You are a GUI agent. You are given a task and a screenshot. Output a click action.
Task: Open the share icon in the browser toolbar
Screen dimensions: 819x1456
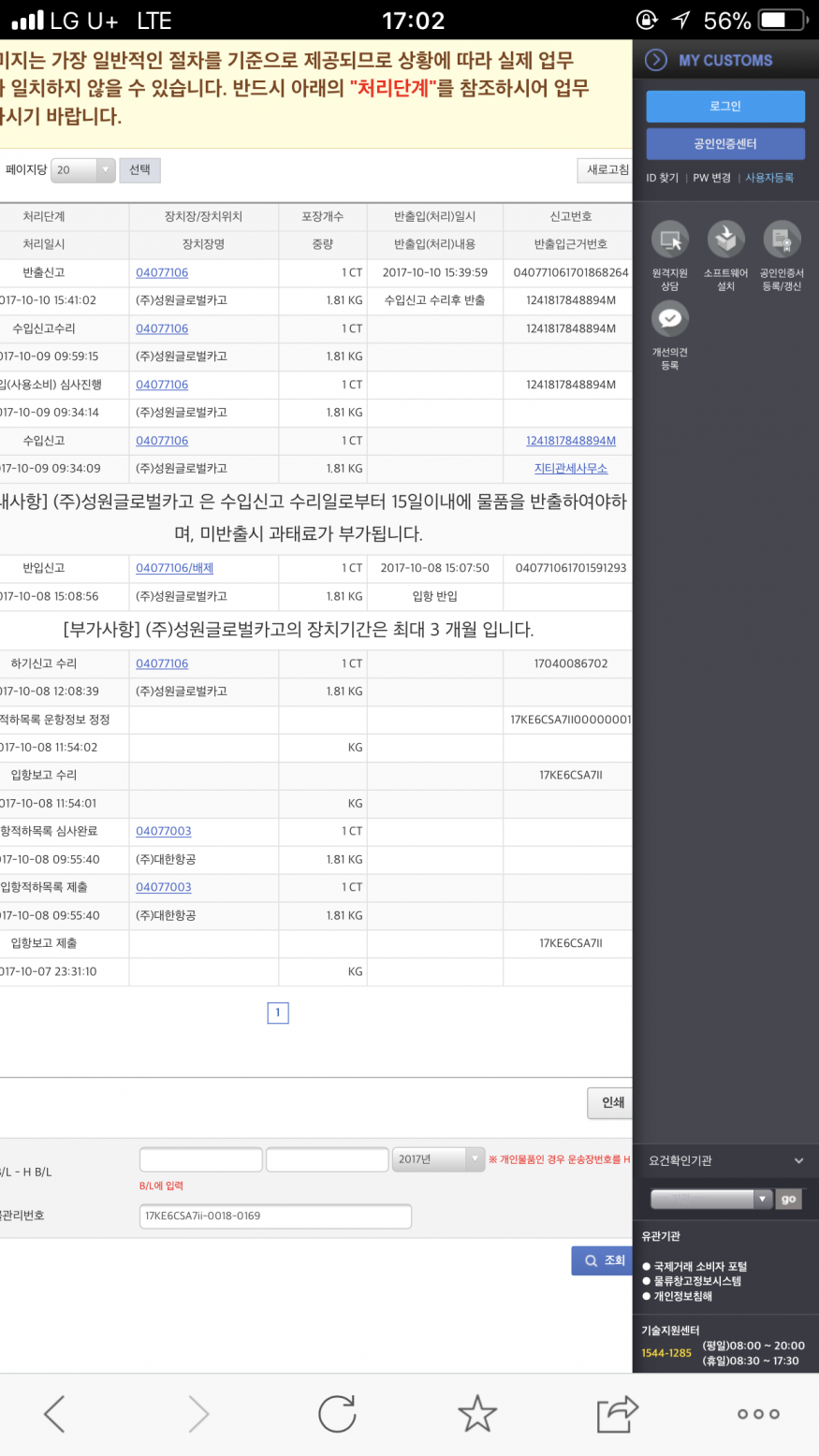click(617, 1413)
